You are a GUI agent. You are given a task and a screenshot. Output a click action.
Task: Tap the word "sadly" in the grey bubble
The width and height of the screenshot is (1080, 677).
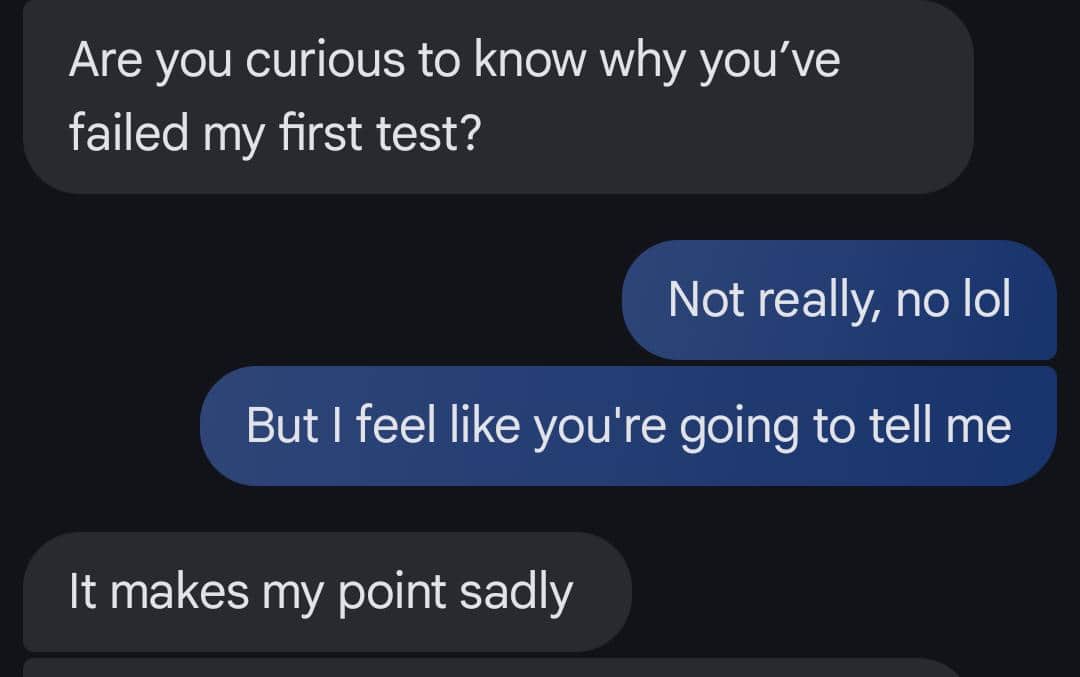click(516, 591)
